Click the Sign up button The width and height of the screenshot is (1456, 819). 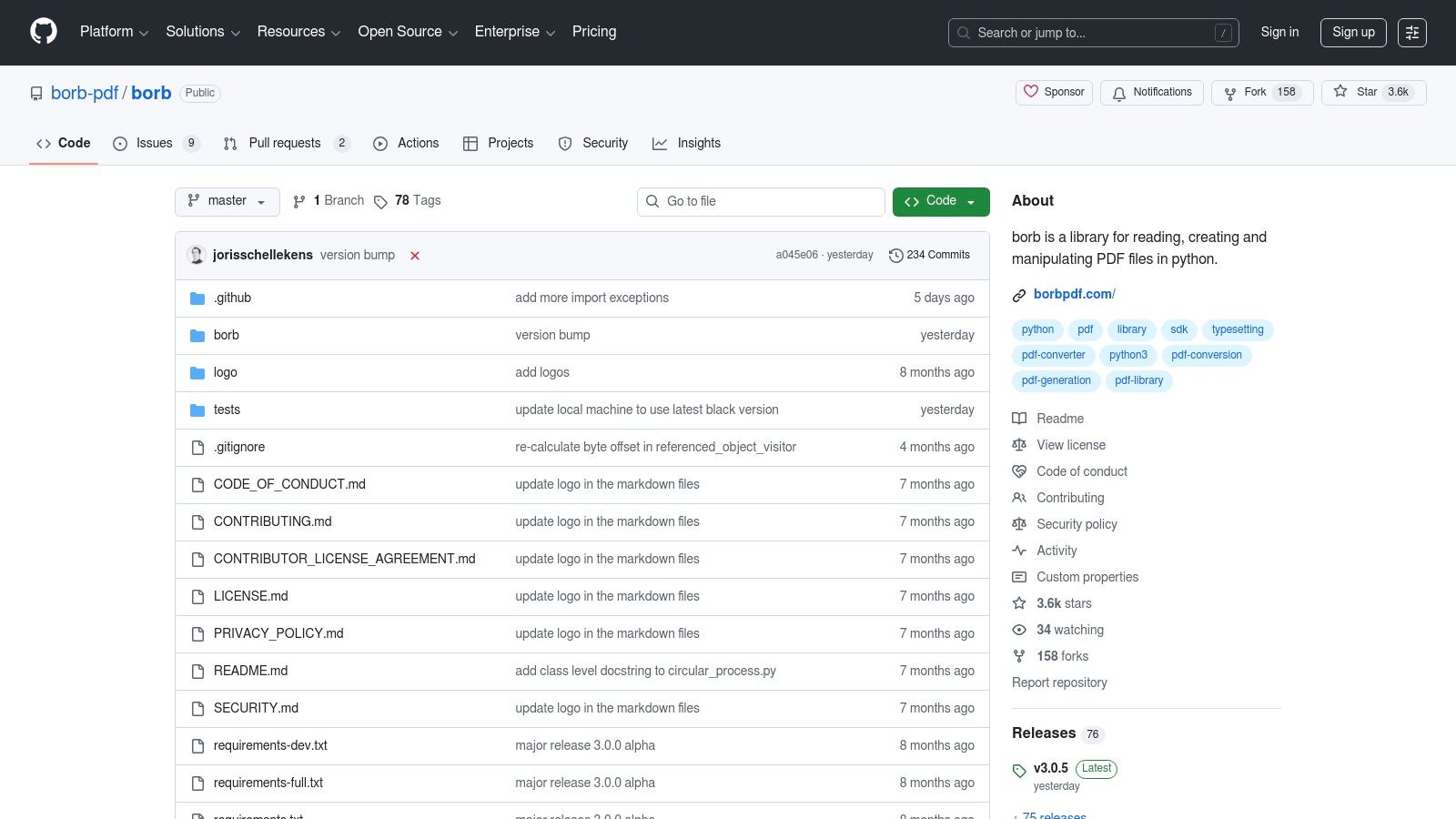pos(1353,32)
